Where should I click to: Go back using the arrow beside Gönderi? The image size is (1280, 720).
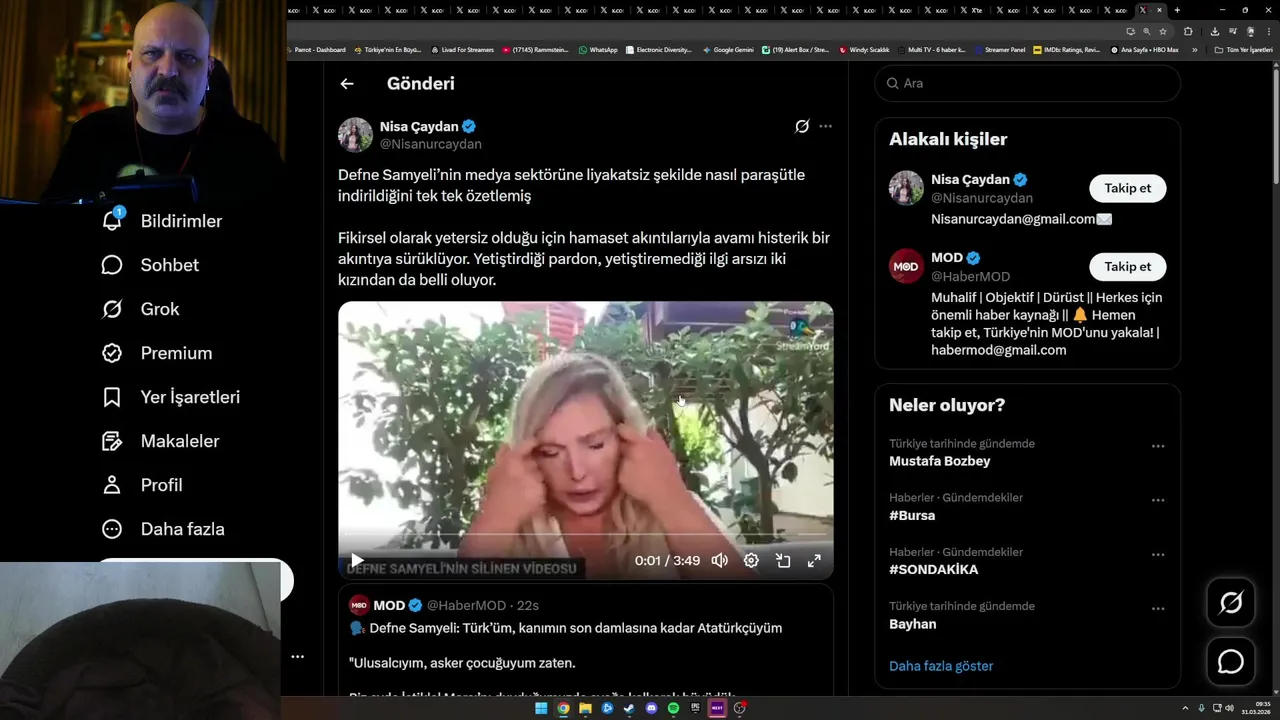coord(347,84)
